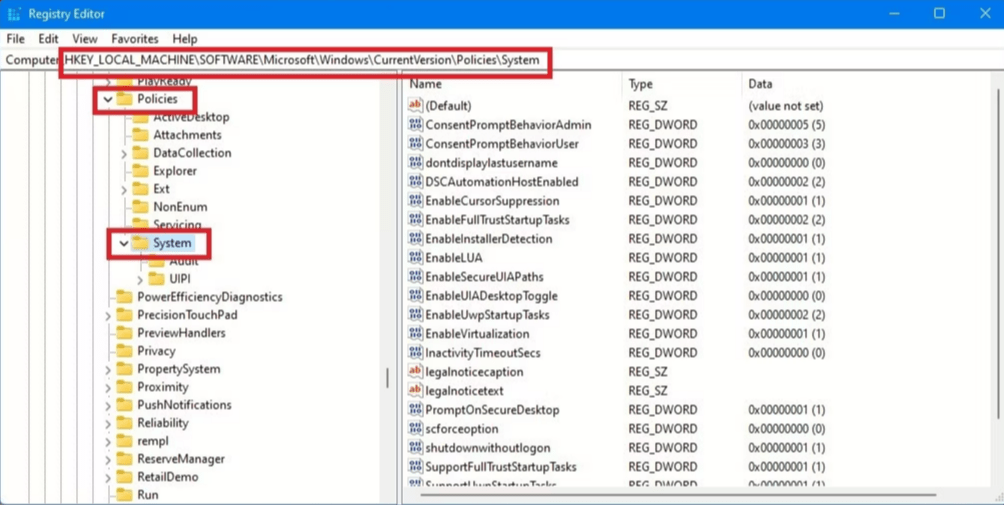The width and height of the screenshot is (1004, 505).
Task: Click the Registry Editor app icon in title bar
Action: pos(13,14)
